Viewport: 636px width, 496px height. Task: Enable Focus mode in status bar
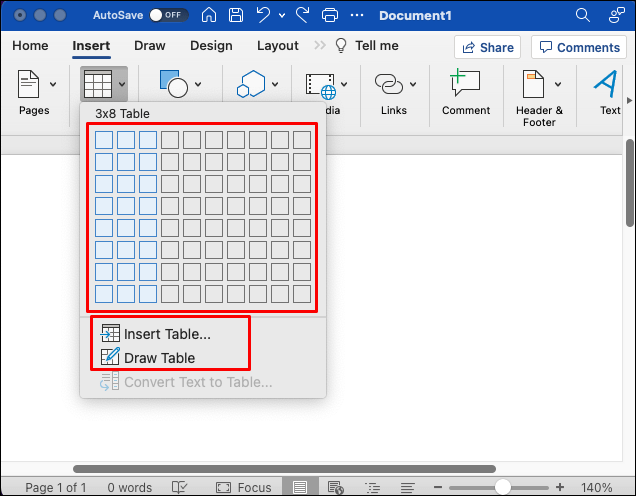point(243,487)
